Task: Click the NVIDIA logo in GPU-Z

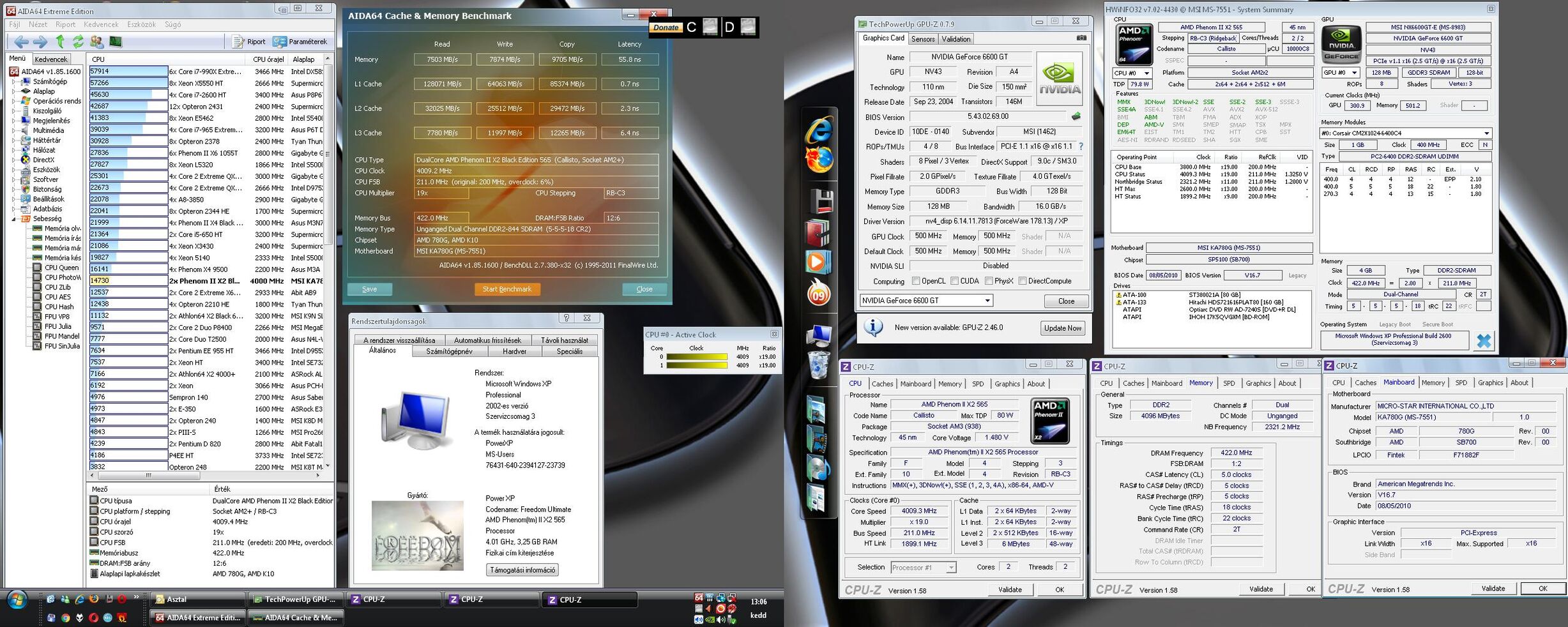Action: tap(1060, 79)
